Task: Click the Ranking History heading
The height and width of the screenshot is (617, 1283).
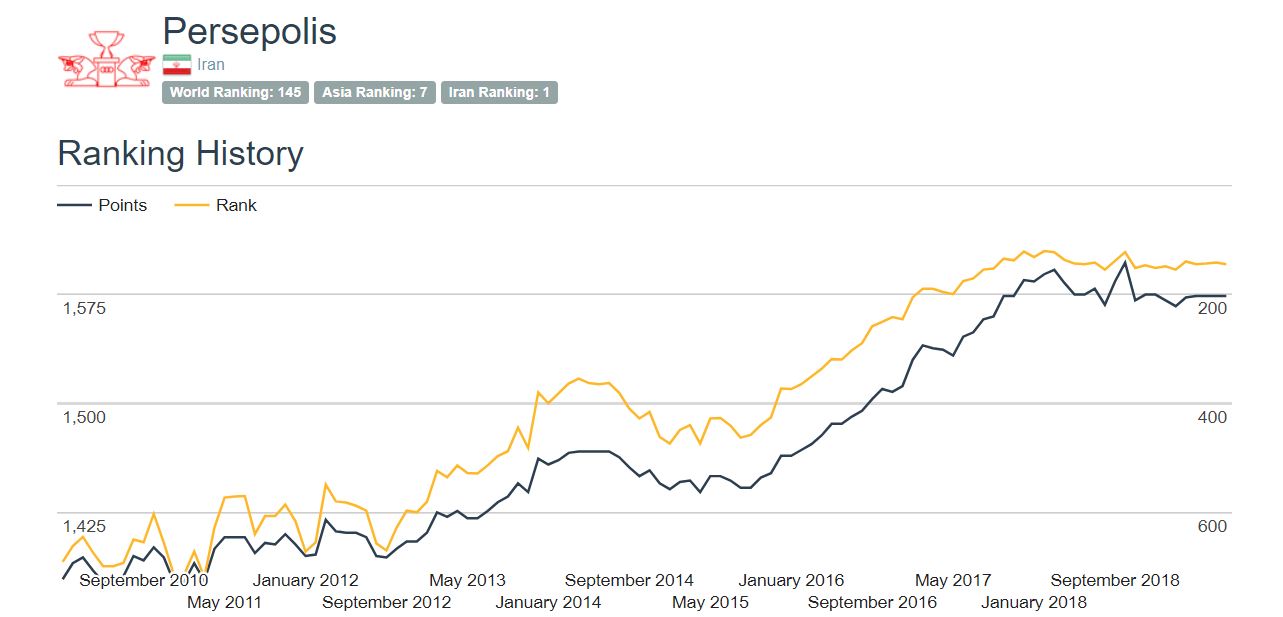Action: tap(180, 154)
